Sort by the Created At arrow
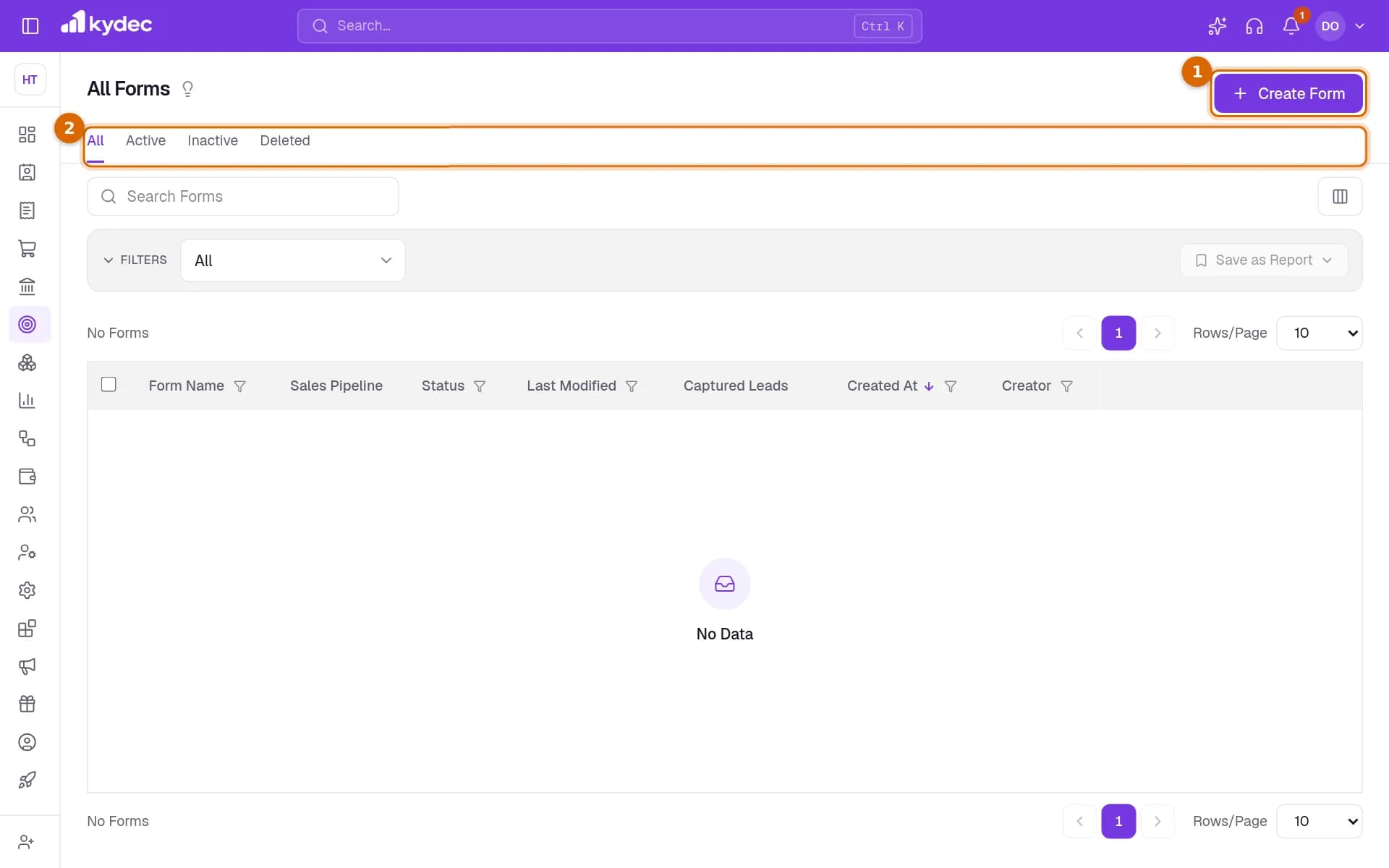The height and width of the screenshot is (868, 1389). 929,387
